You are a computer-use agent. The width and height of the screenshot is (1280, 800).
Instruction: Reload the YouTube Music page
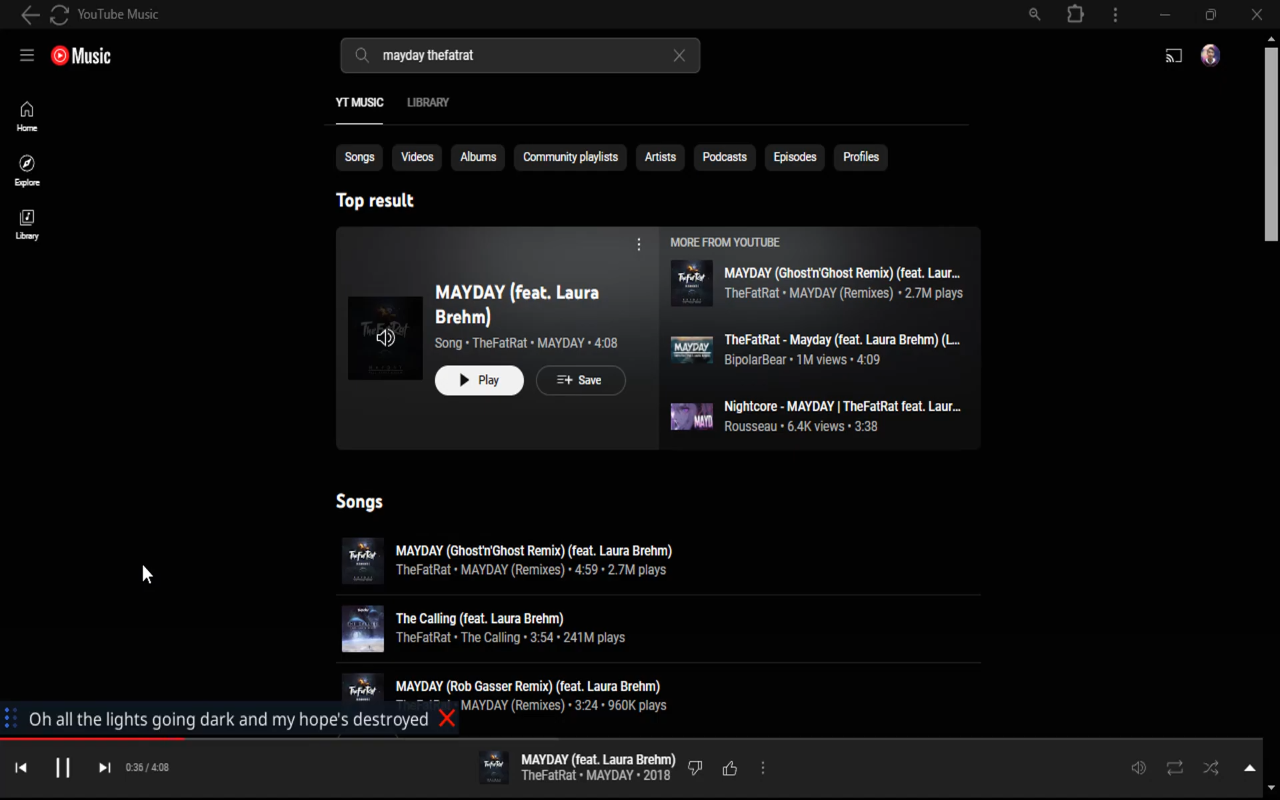point(60,15)
